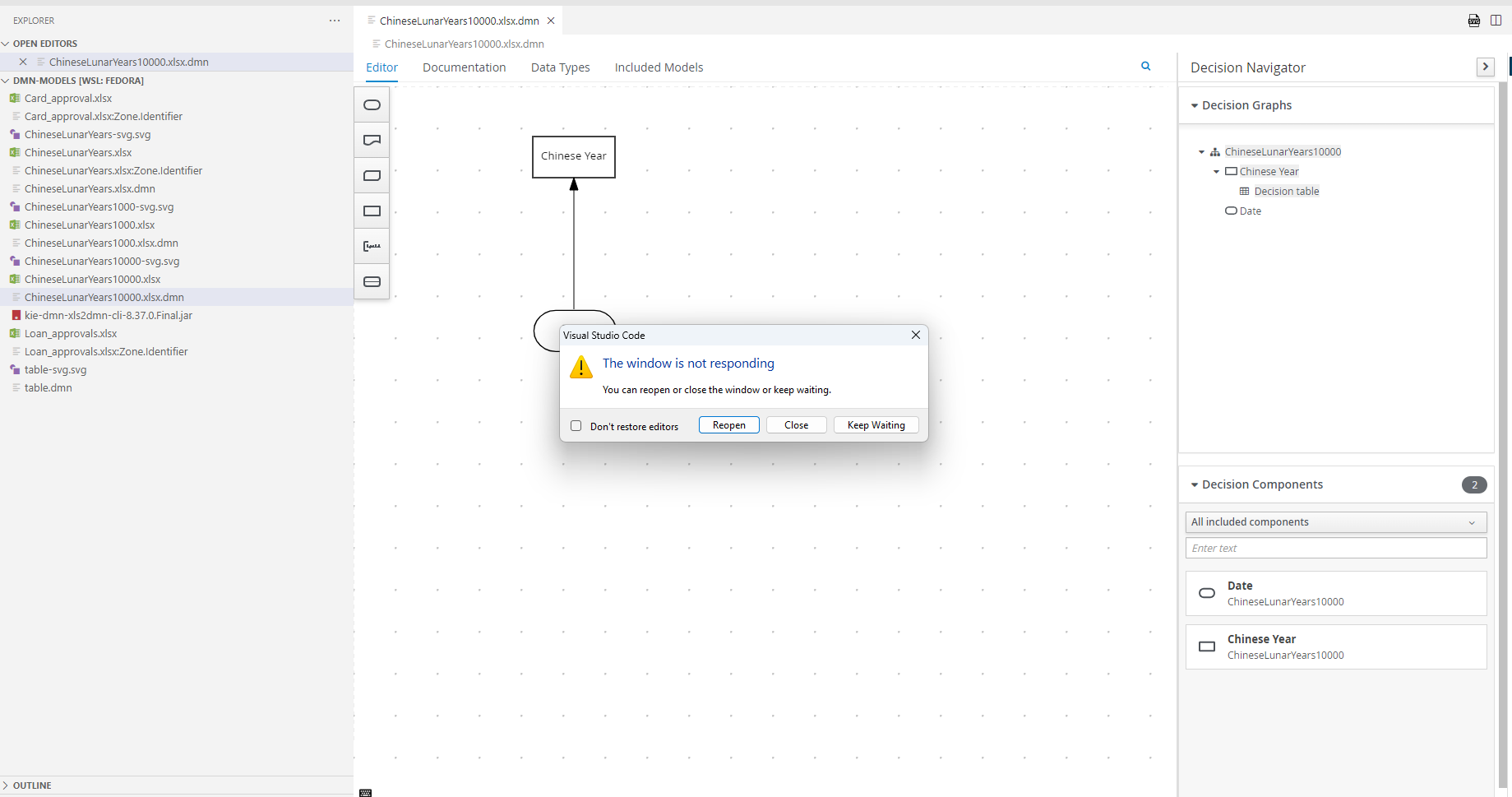The width and height of the screenshot is (1512, 797).
Task: Close ChineseLunarYears10000.xlsx.dmn in Open Editors
Action: (x=23, y=62)
